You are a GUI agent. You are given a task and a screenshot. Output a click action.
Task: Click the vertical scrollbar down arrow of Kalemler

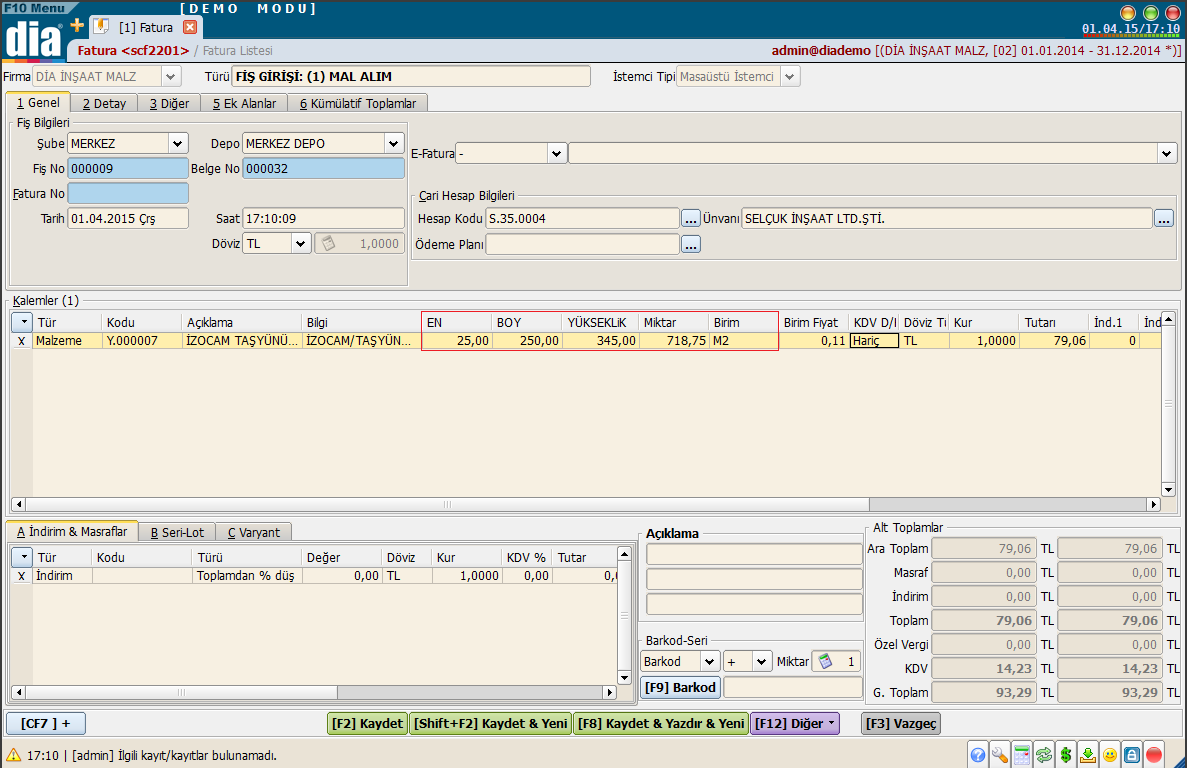pos(1168,490)
